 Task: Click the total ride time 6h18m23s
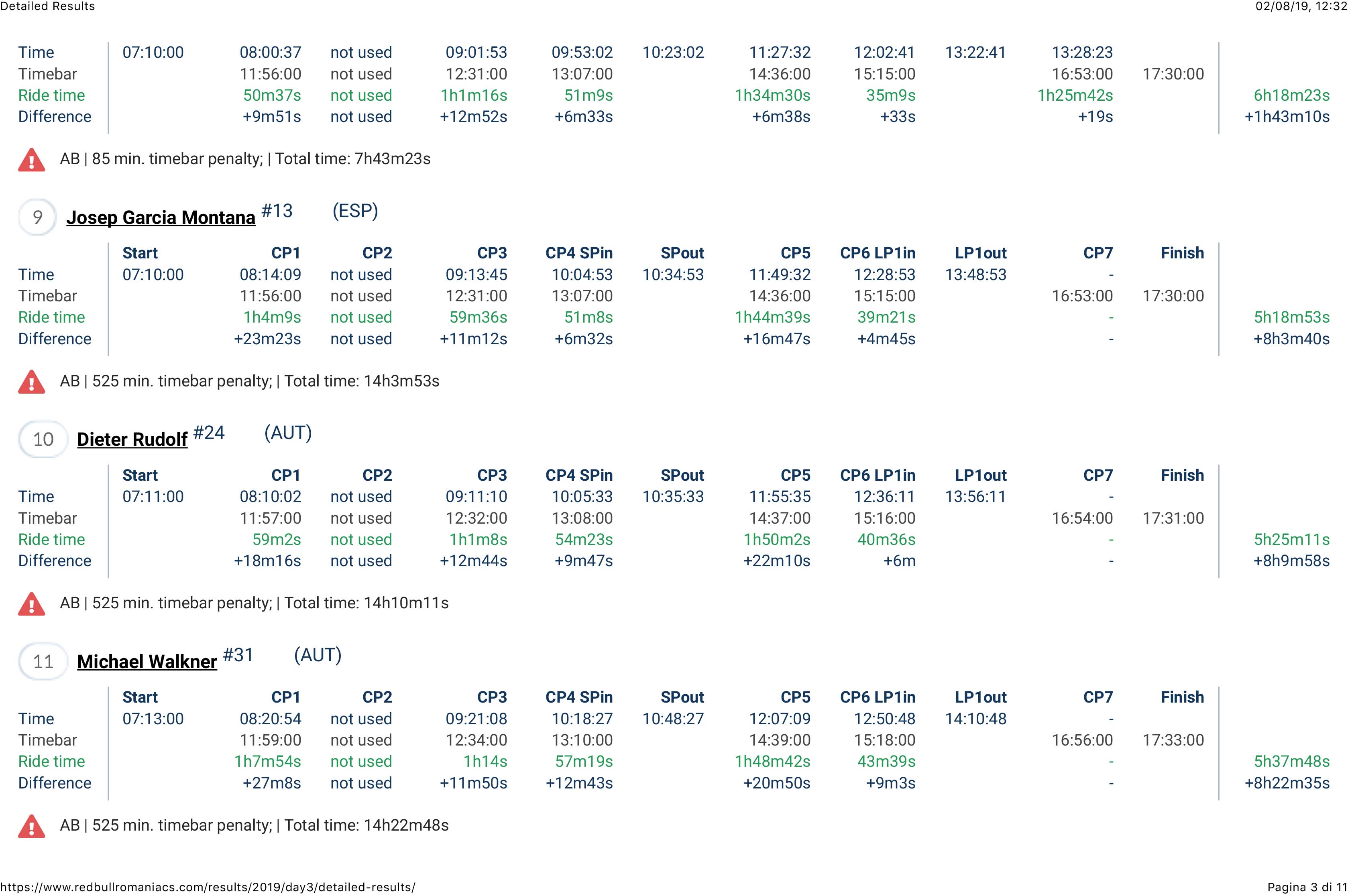coord(1291,95)
